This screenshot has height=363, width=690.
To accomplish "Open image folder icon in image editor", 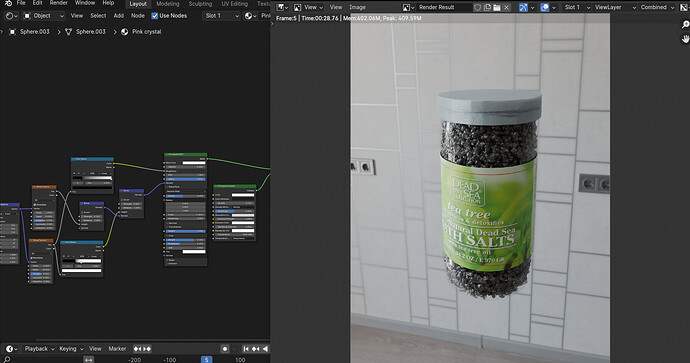I will (497, 7).
